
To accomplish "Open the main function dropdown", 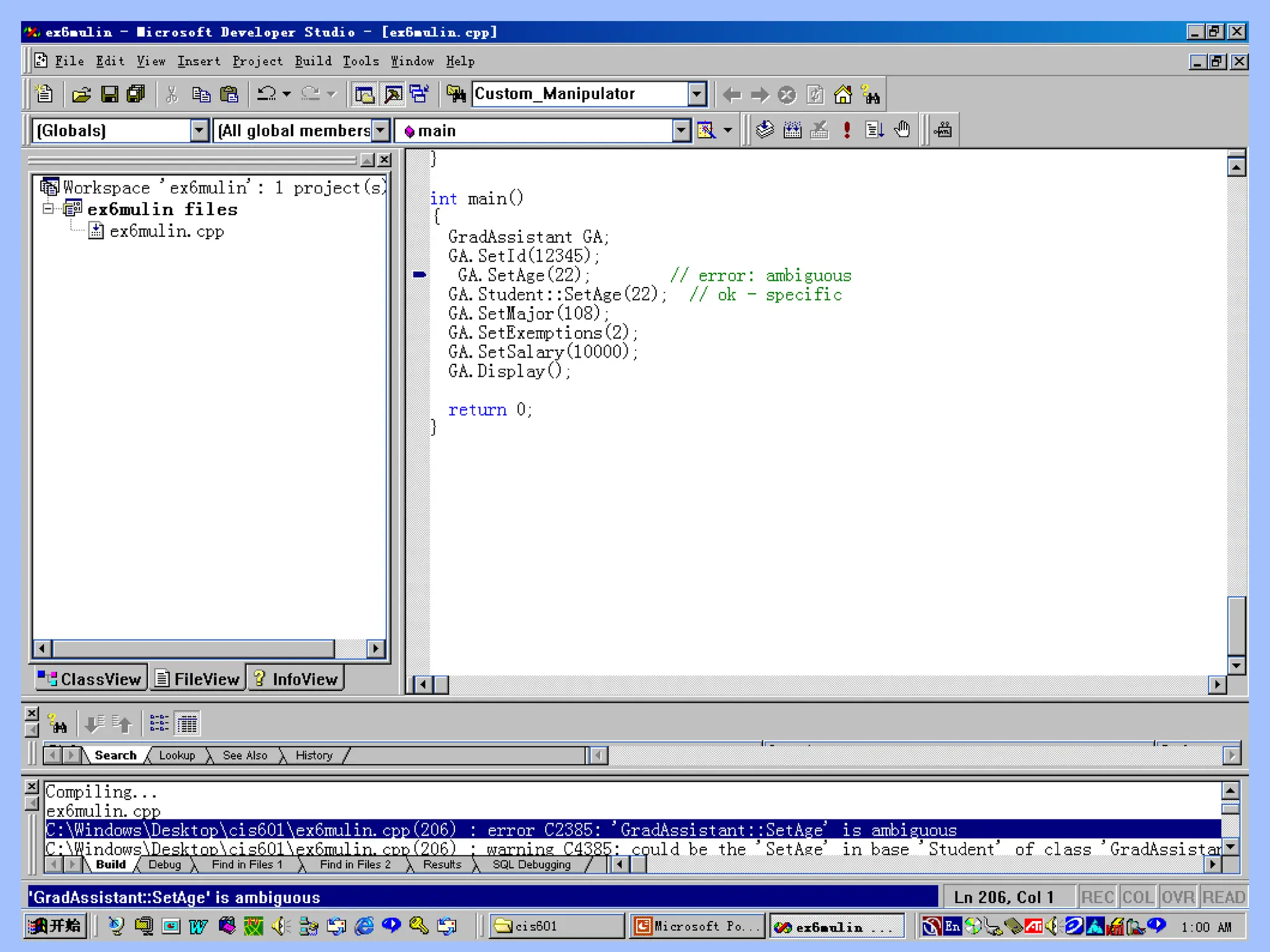I will coord(682,130).
